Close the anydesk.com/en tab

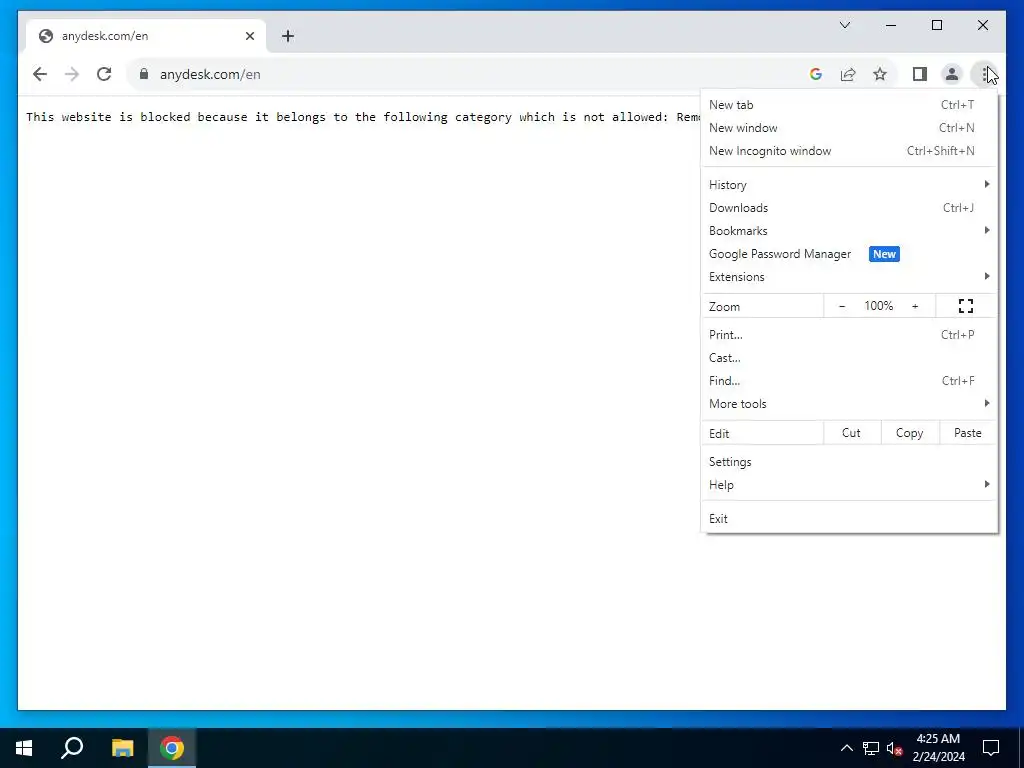[x=249, y=36]
